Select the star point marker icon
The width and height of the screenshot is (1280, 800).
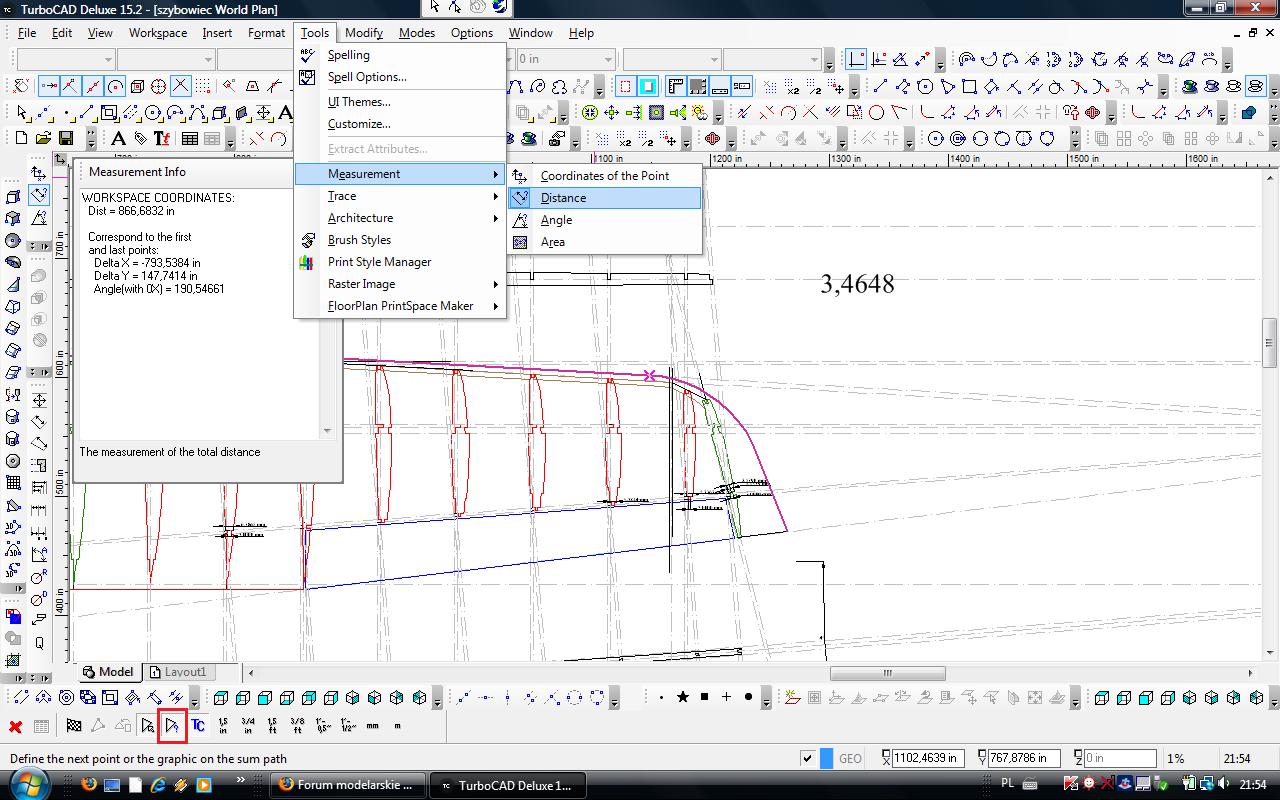click(683, 698)
